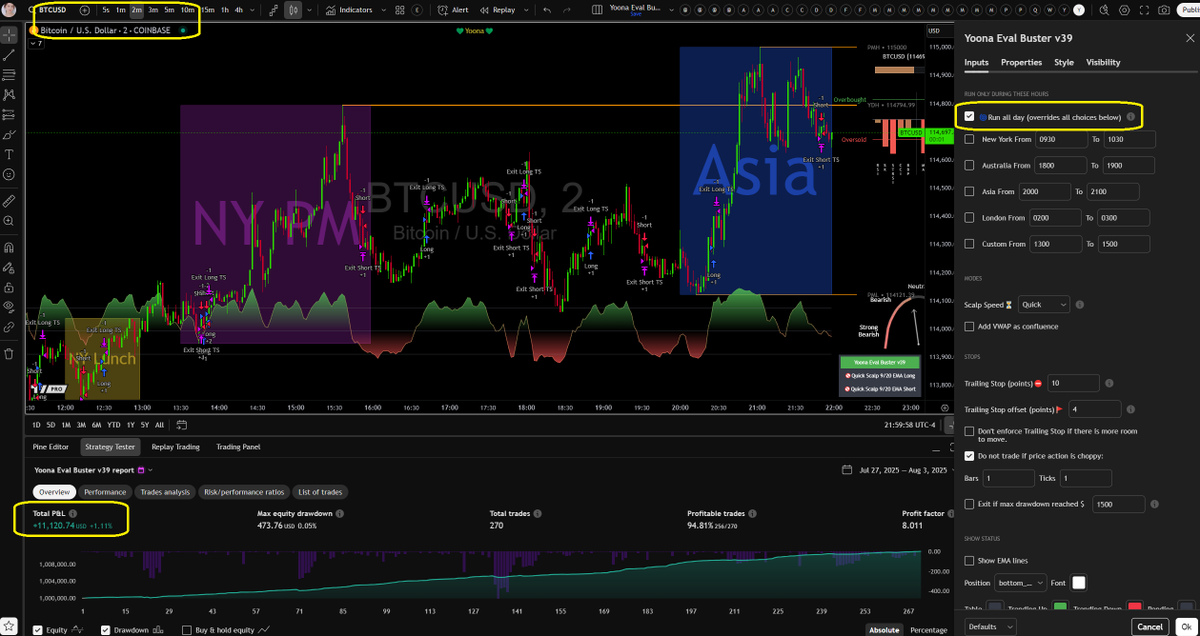Check Show EMA lines option
Viewport: 1200px width, 636px height.
point(969,560)
